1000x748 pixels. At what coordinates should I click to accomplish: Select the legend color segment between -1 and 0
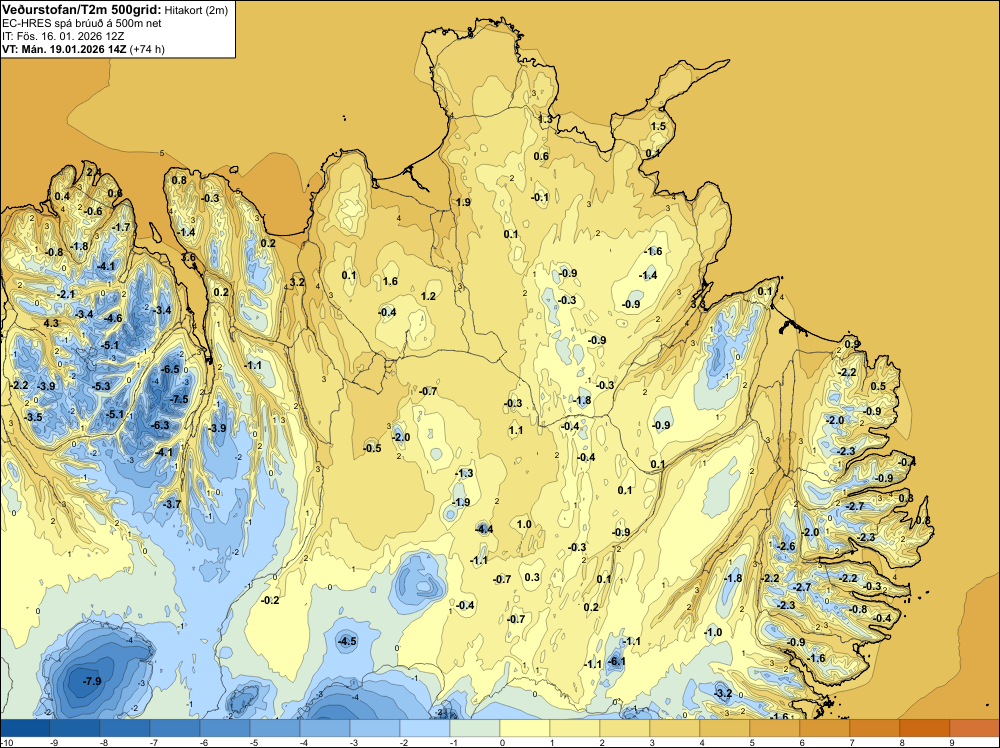tap(474, 728)
